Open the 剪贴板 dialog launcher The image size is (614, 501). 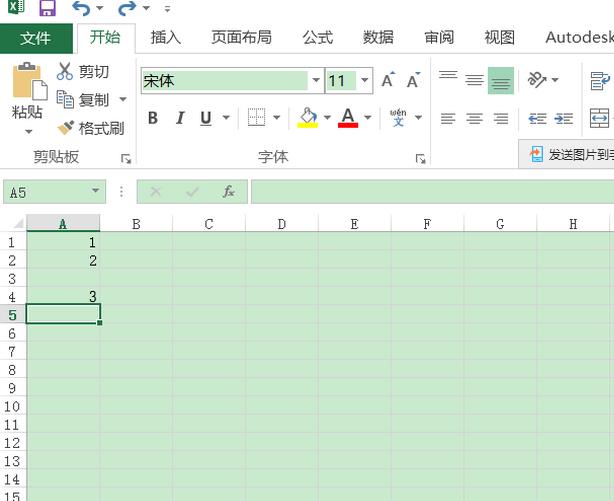(x=126, y=159)
